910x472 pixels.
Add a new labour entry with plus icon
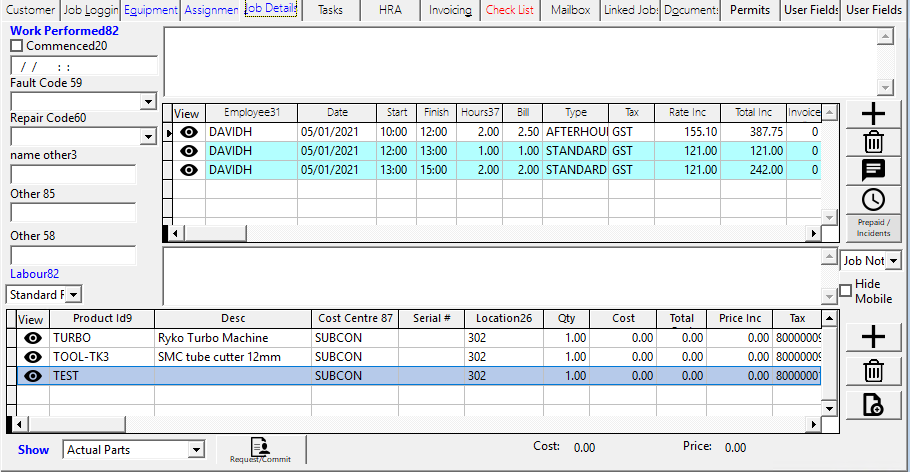coord(873,113)
